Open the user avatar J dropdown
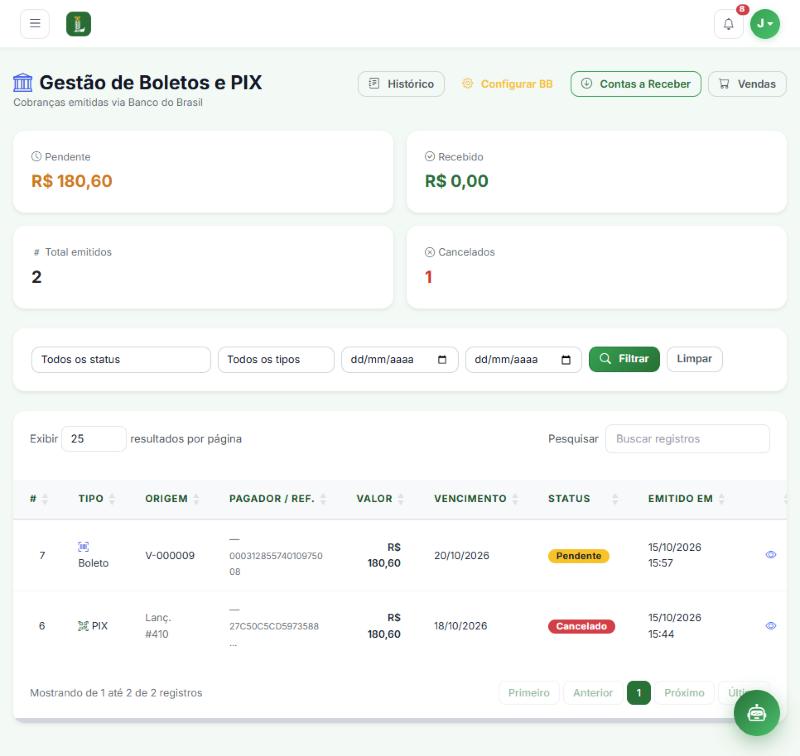 765,24
